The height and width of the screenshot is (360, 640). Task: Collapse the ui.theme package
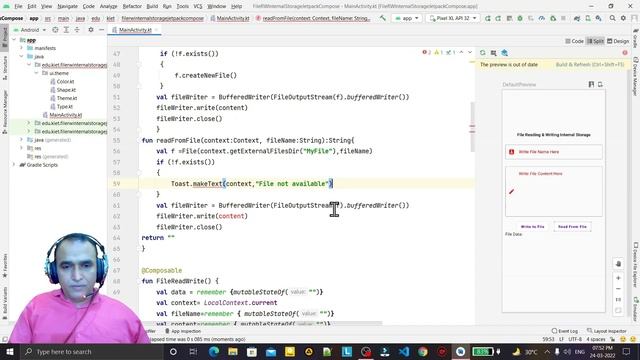(x=36, y=73)
